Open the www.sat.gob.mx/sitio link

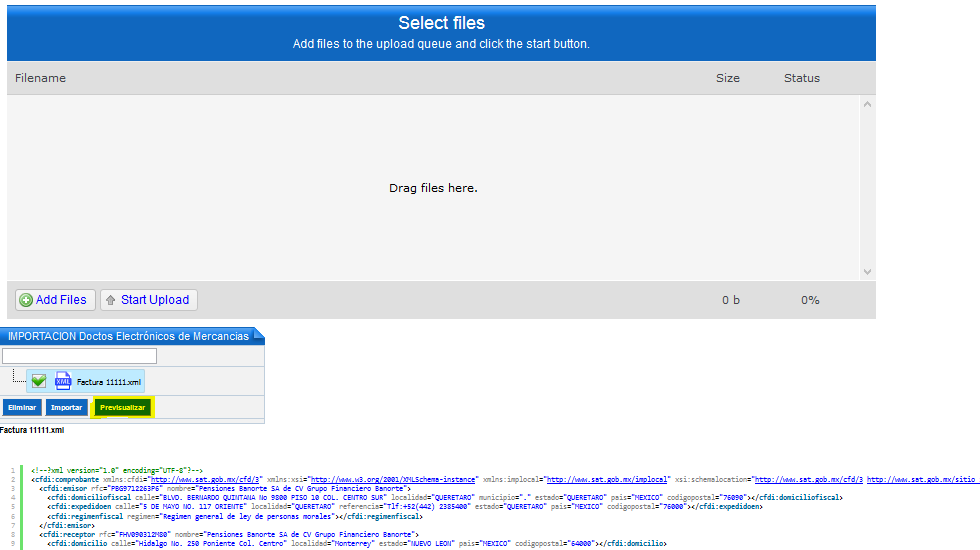tap(921, 479)
